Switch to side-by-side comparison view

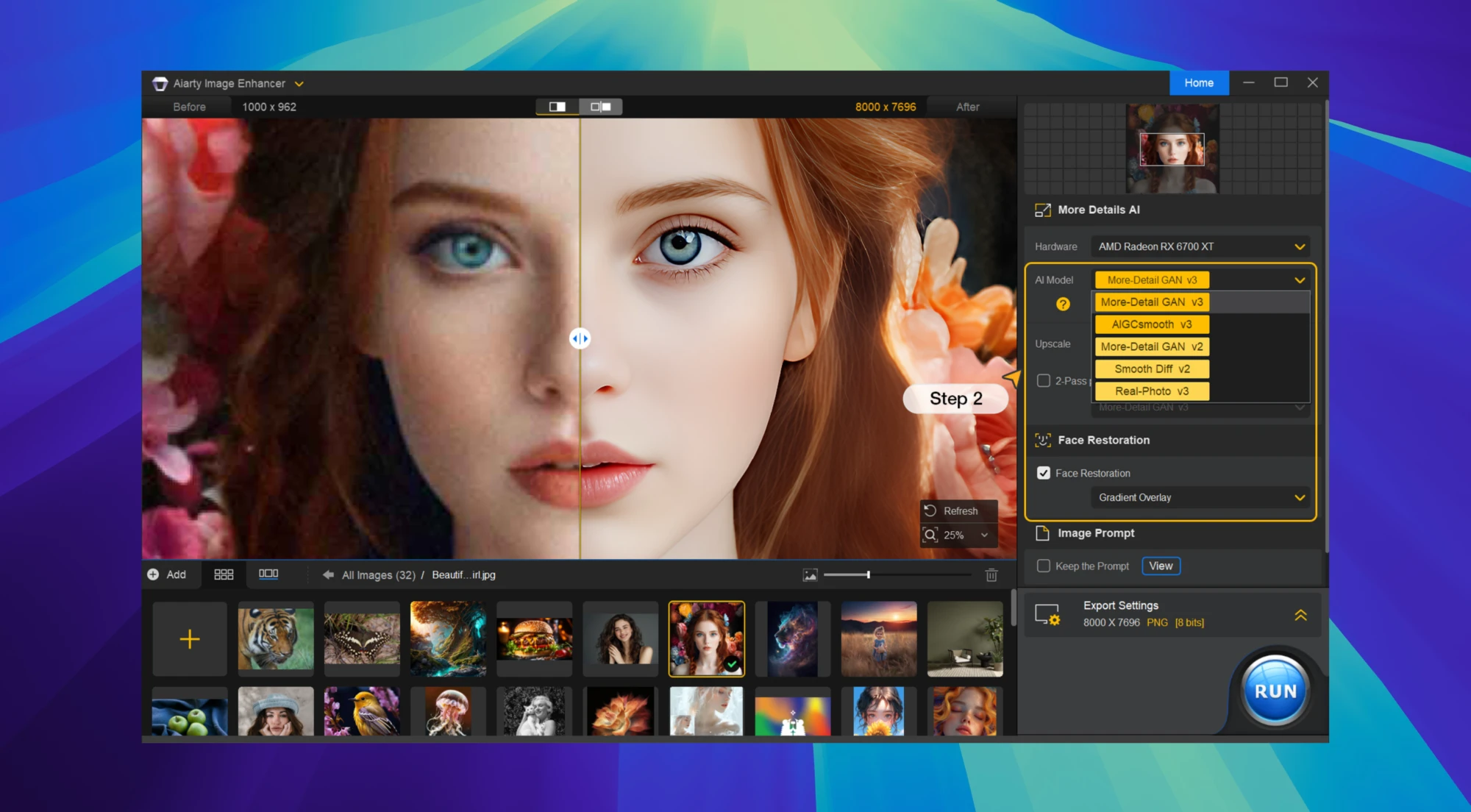602,107
